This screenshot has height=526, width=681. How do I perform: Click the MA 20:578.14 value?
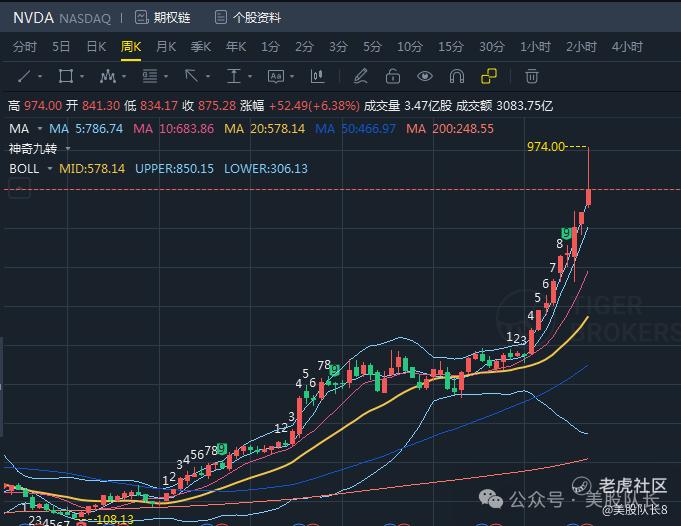[x=264, y=129]
